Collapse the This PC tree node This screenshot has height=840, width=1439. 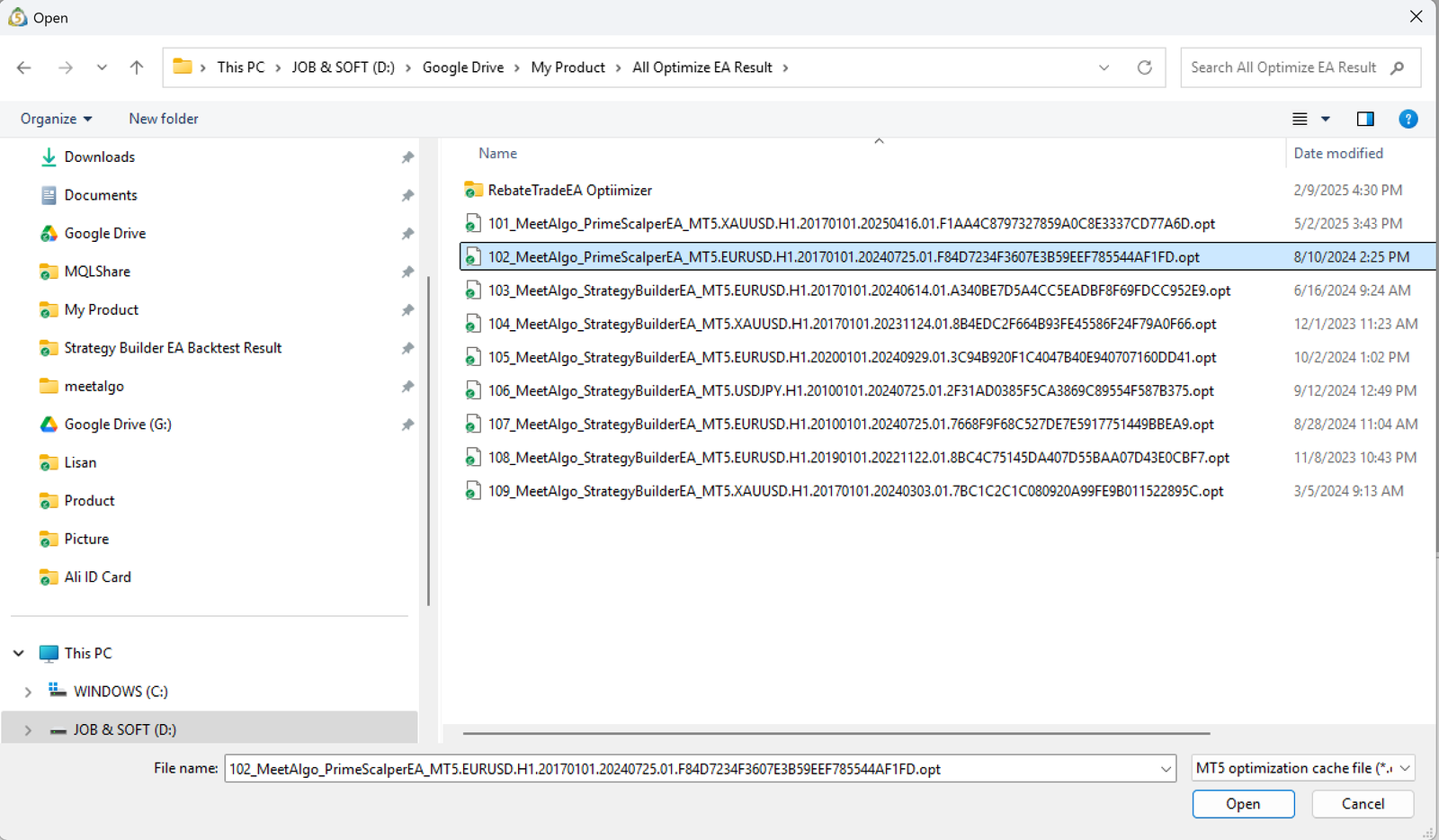[x=19, y=653]
